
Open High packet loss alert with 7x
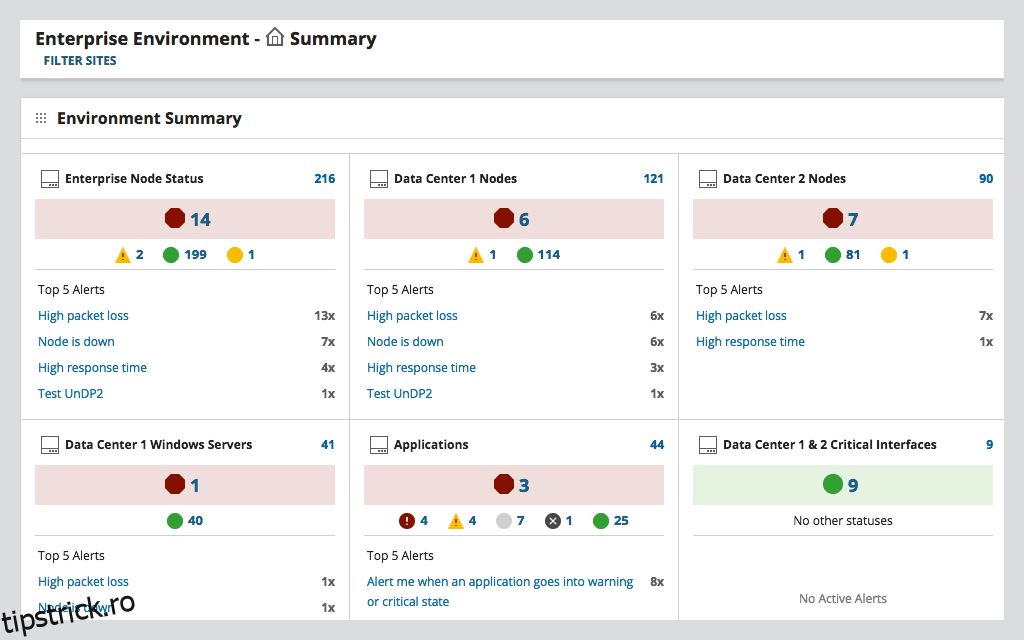741,316
